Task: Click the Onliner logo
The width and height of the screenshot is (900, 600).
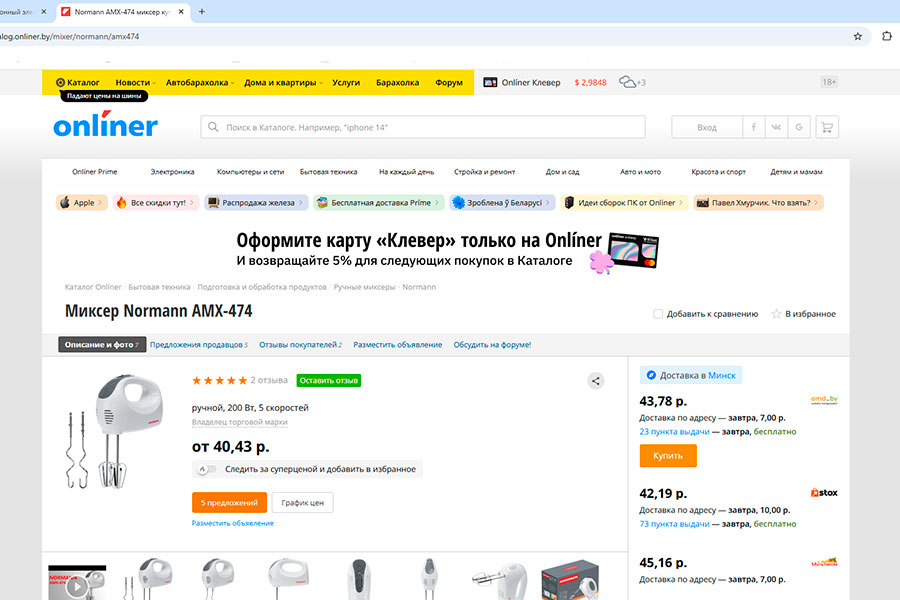Action: [x=105, y=127]
